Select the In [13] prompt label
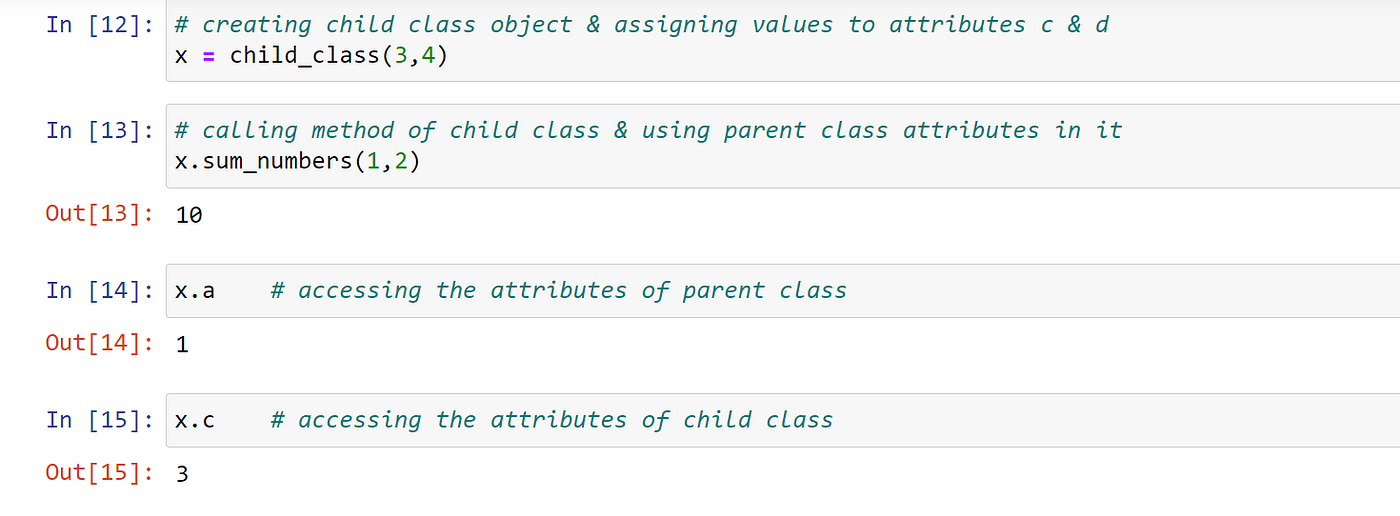Viewport: 1400px width, 516px height. point(99,130)
